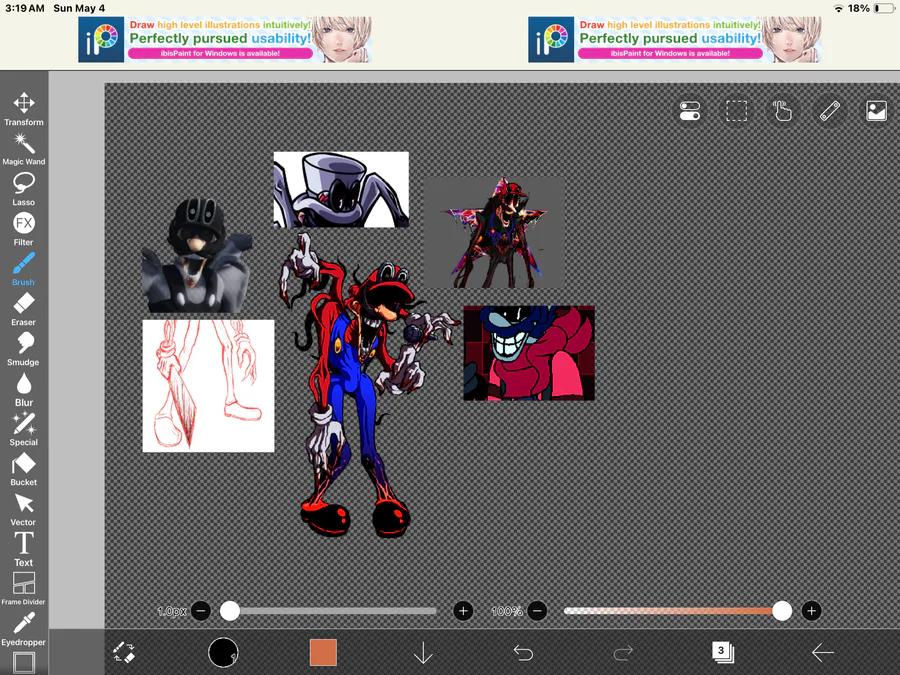Decrease brush thickness with minus button
This screenshot has height=675, width=900.
coord(201,611)
